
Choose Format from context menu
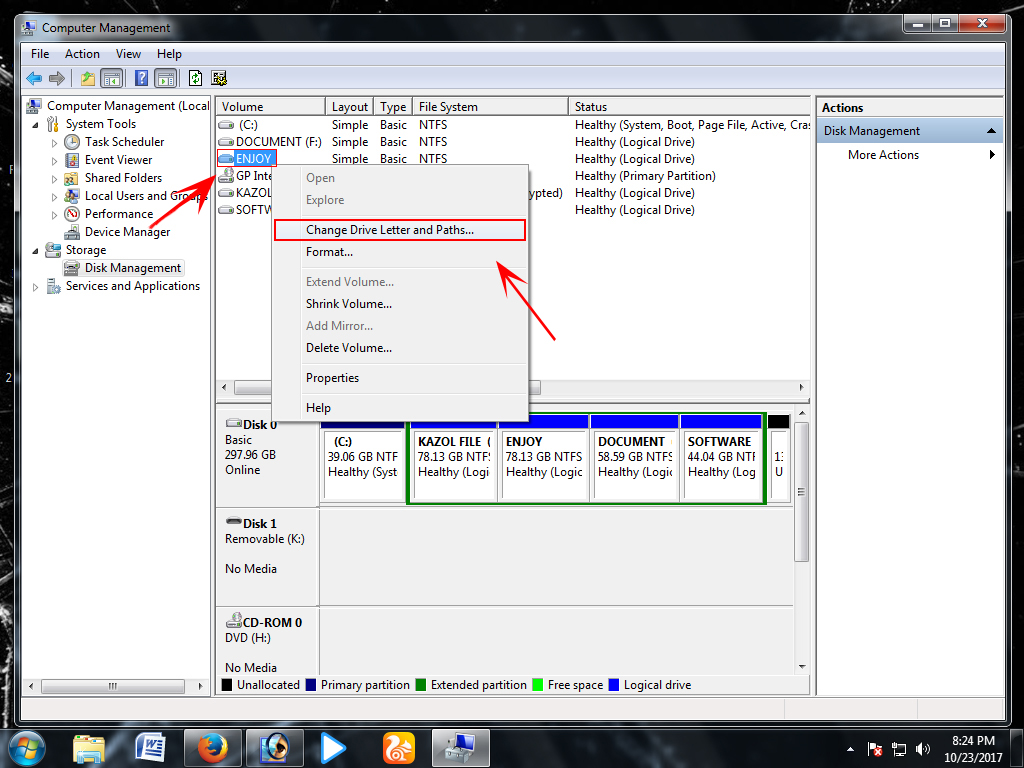point(400,252)
